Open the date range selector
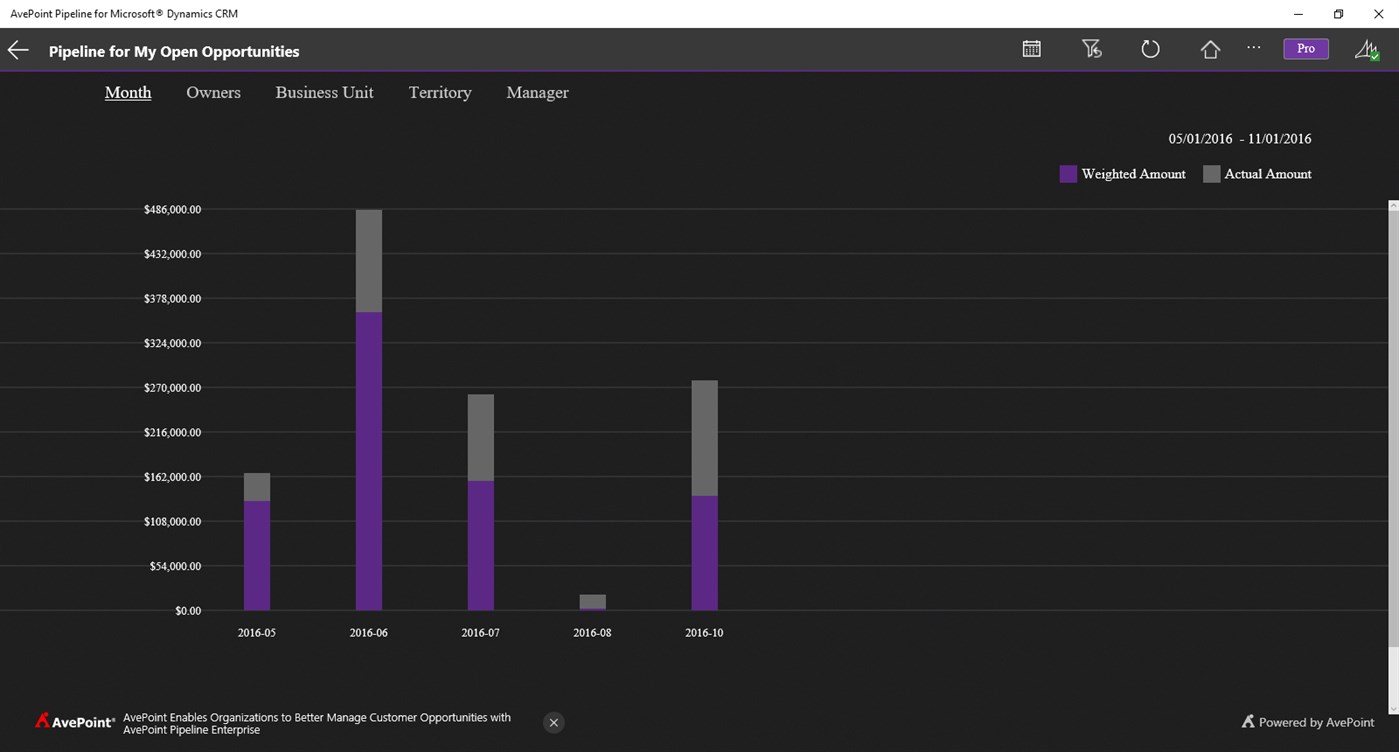The height and width of the screenshot is (752, 1399). pyautogui.click(x=1240, y=138)
